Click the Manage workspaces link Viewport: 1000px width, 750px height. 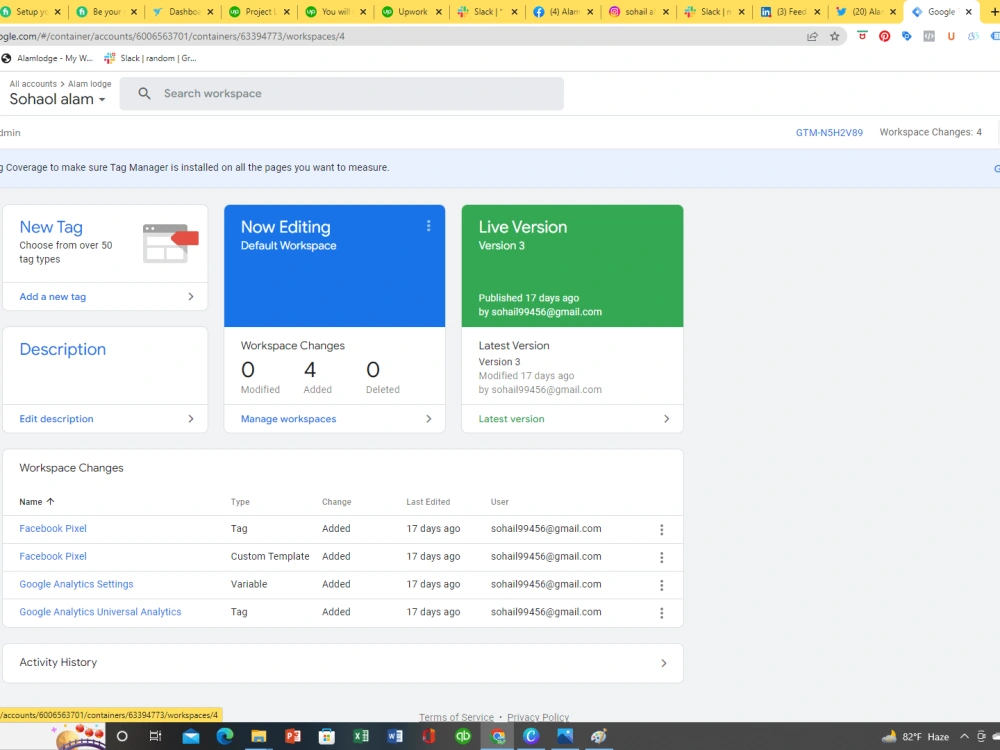point(288,419)
